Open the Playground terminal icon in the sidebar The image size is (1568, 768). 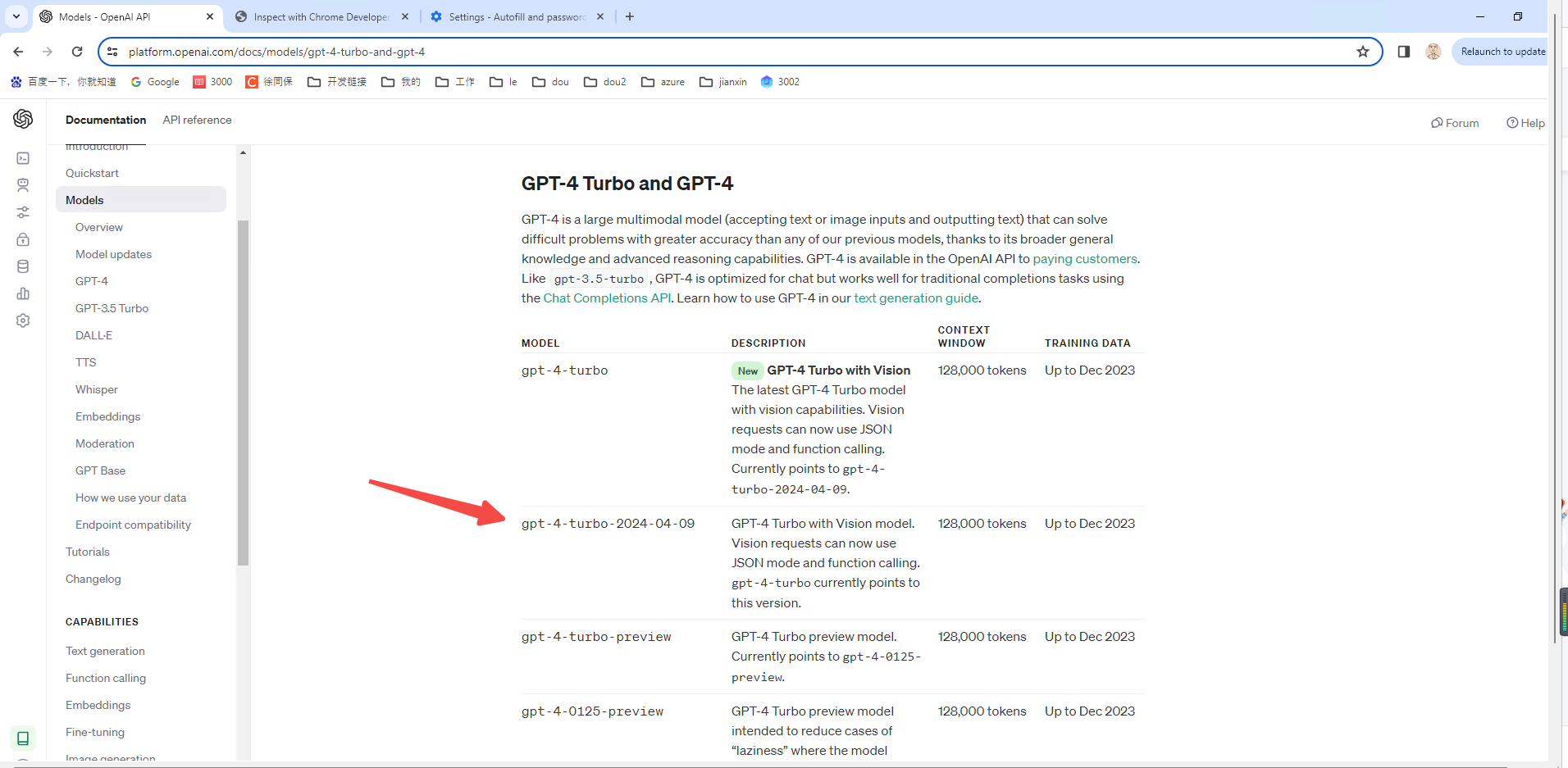point(23,158)
